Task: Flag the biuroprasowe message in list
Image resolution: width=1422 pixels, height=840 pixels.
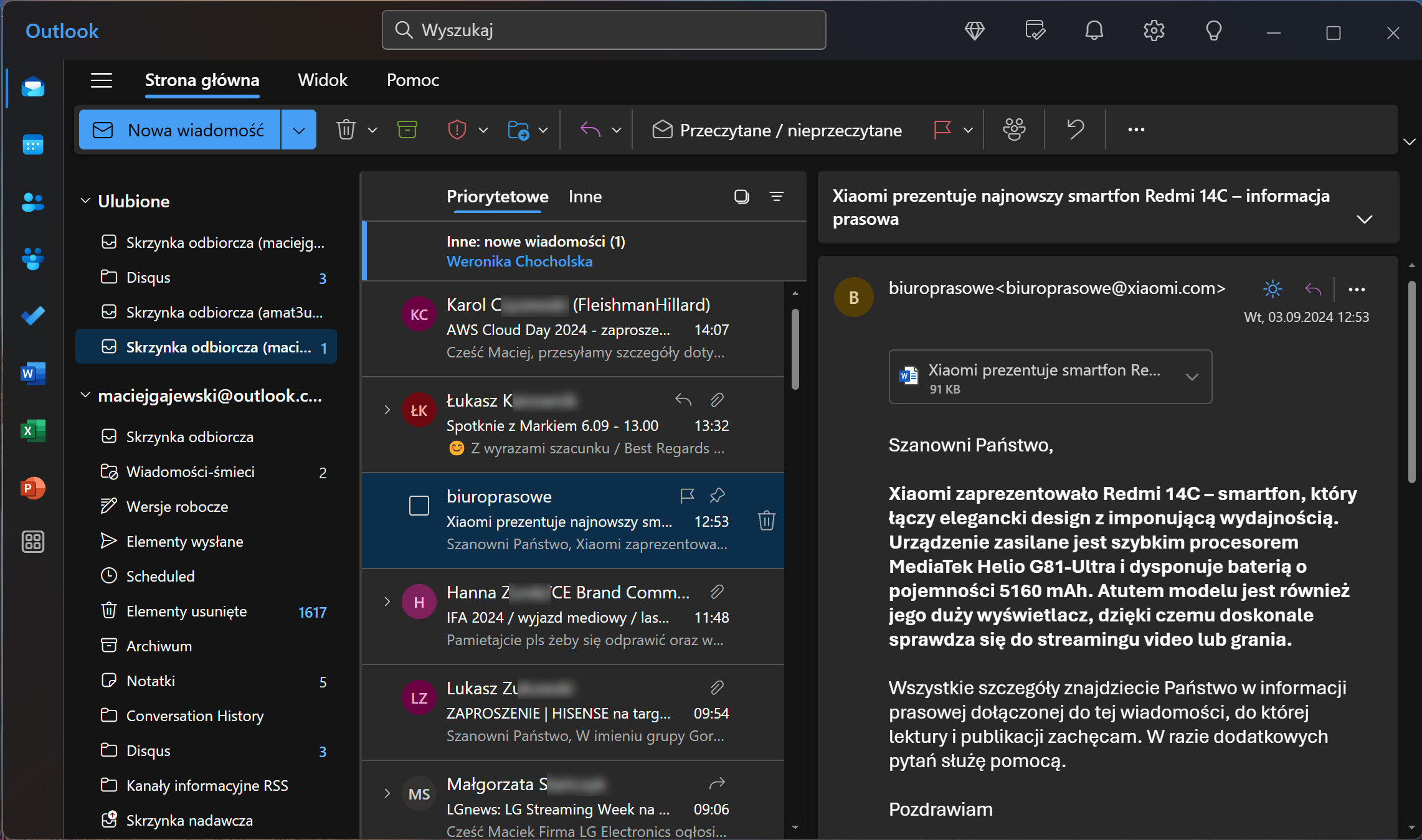Action: 687,496
